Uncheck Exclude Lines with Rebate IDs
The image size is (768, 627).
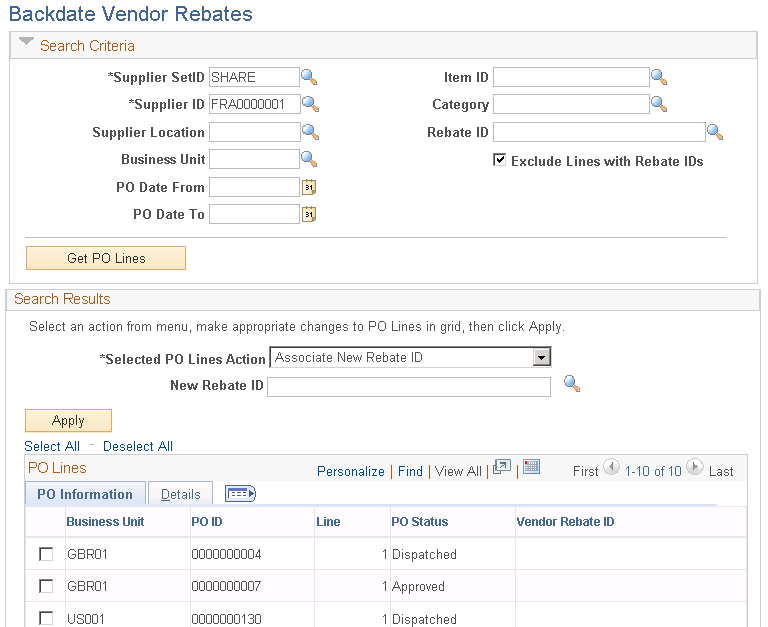tap(499, 160)
